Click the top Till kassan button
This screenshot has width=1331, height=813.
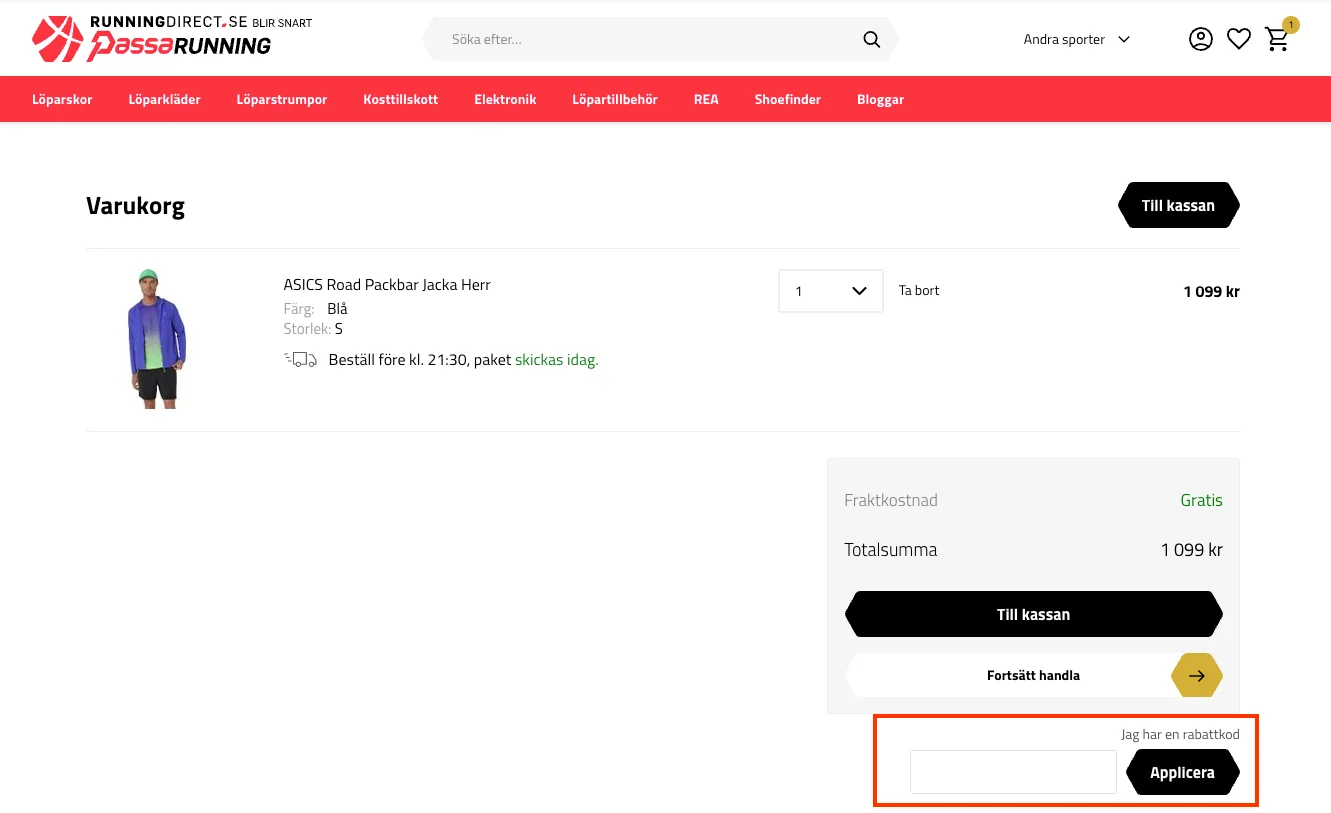(1178, 205)
